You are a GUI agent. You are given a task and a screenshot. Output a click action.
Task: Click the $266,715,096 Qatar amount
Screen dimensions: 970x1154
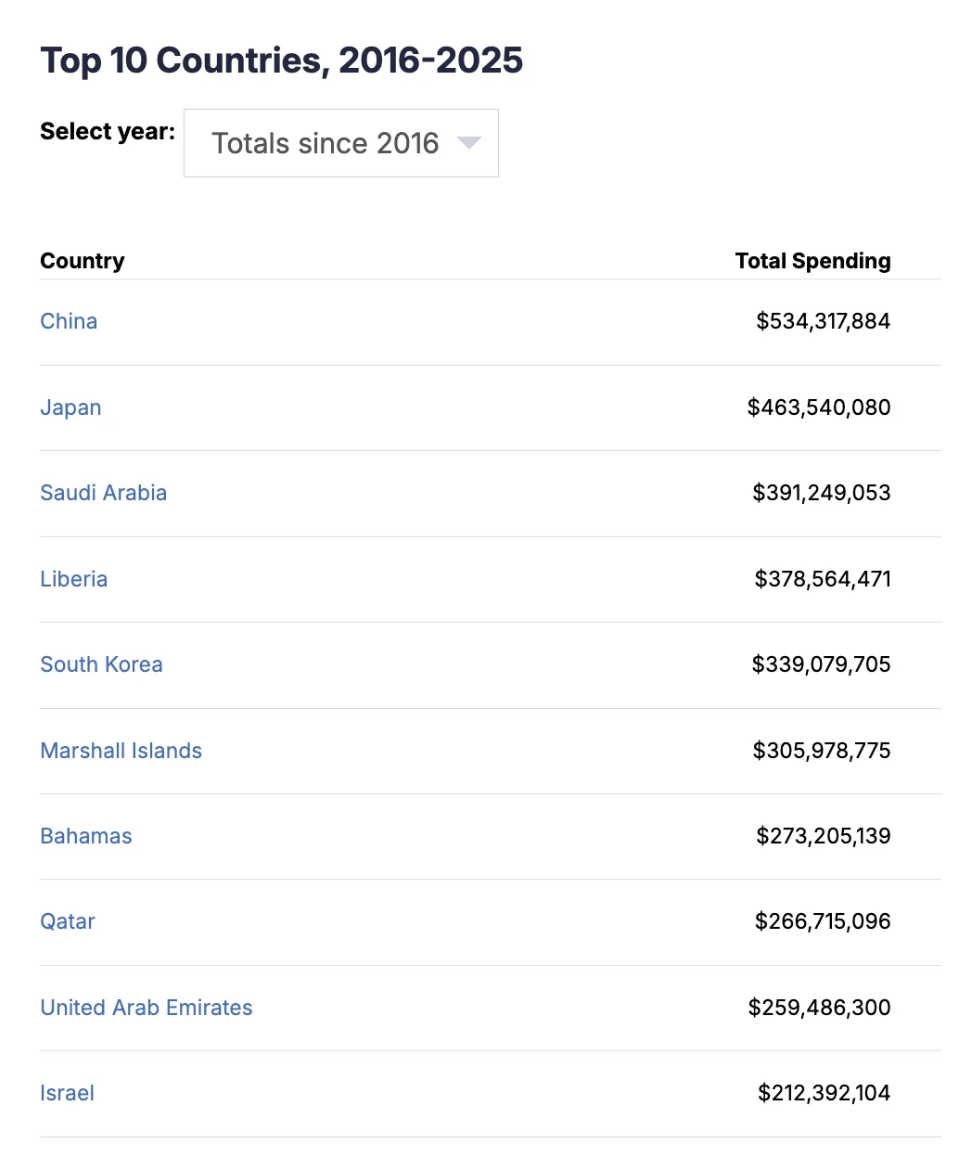(x=822, y=921)
